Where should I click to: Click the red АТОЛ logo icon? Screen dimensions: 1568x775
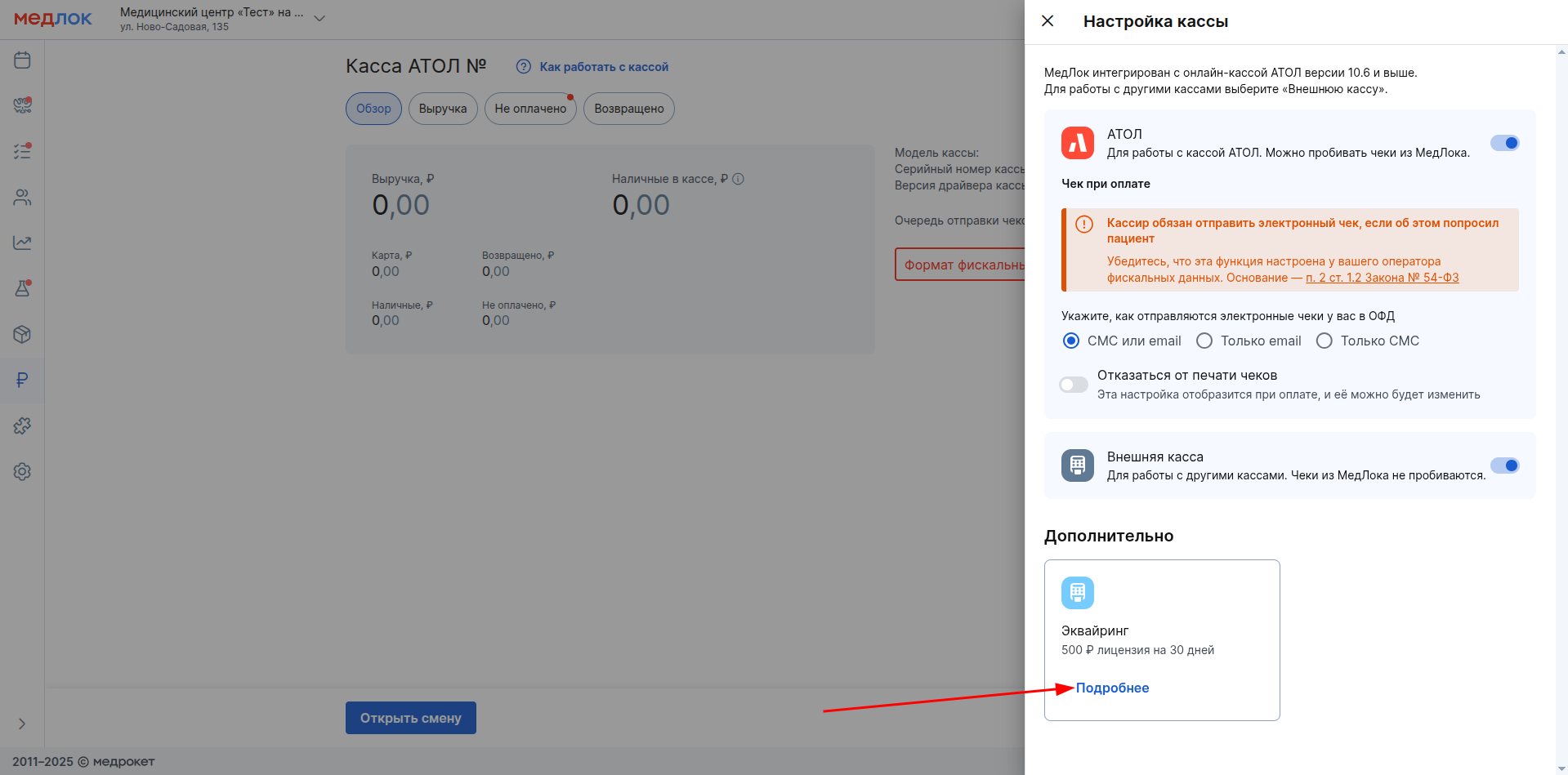[1078, 143]
